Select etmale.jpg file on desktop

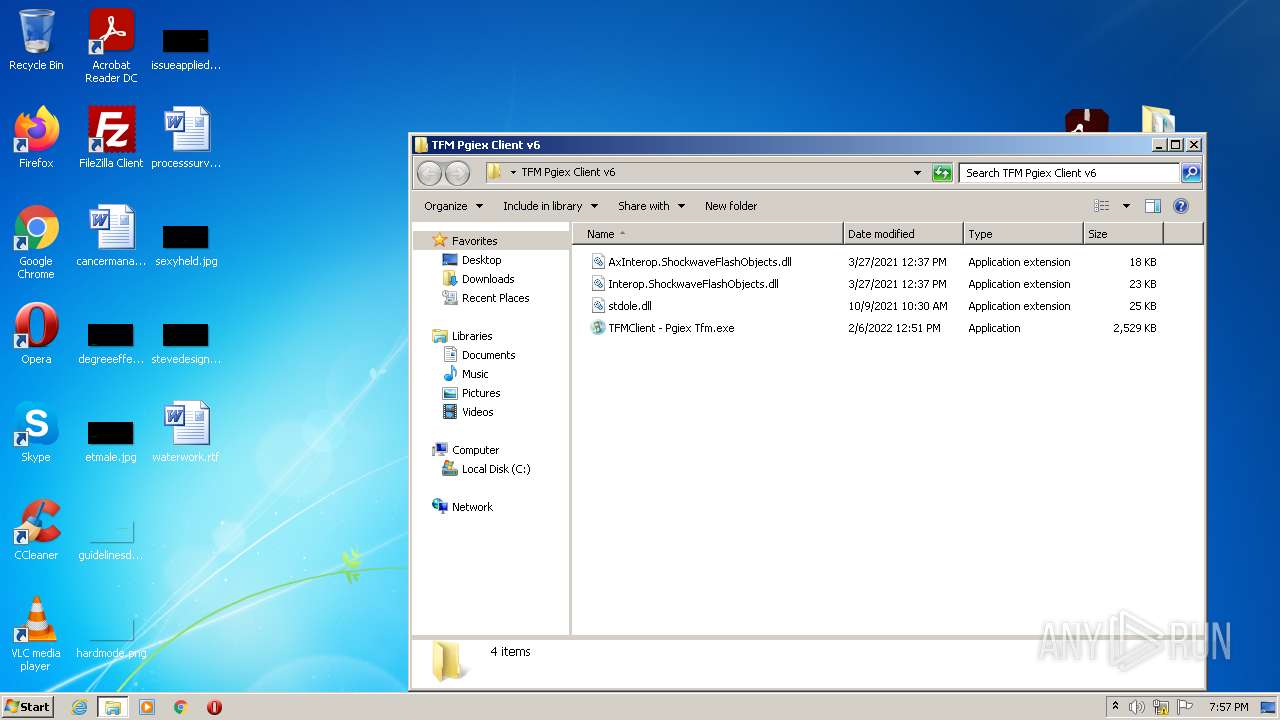pyautogui.click(x=111, y=442)
